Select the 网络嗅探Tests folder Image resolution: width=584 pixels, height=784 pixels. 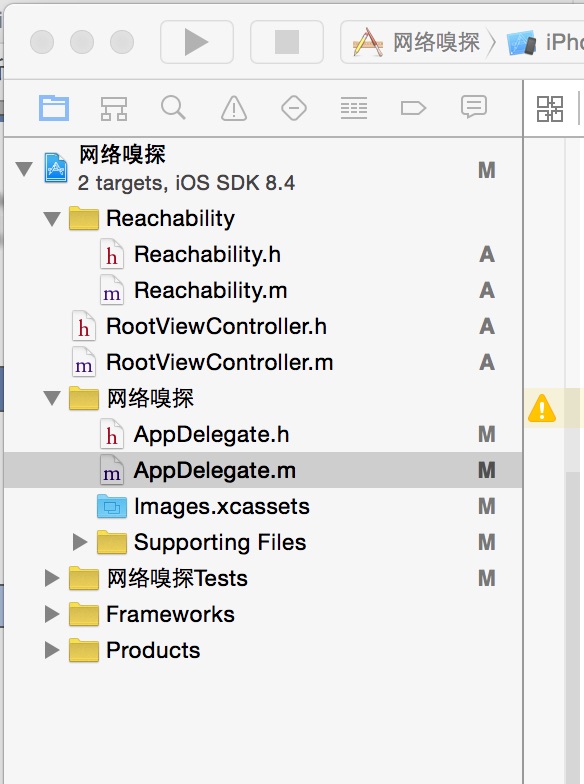click(x=262, y=578)
